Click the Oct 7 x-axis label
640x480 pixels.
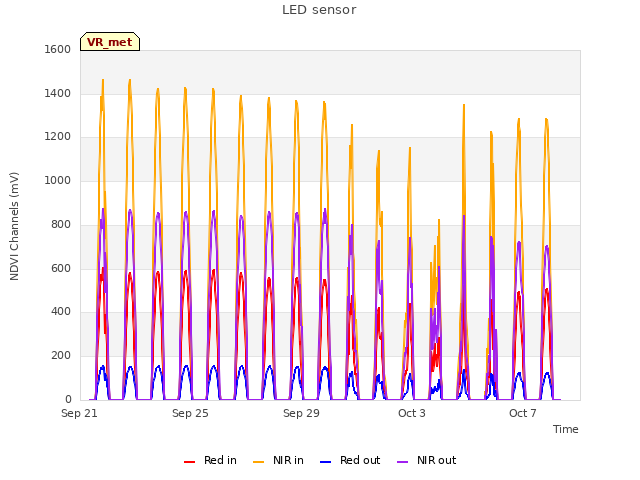click(x=522, y=413)
